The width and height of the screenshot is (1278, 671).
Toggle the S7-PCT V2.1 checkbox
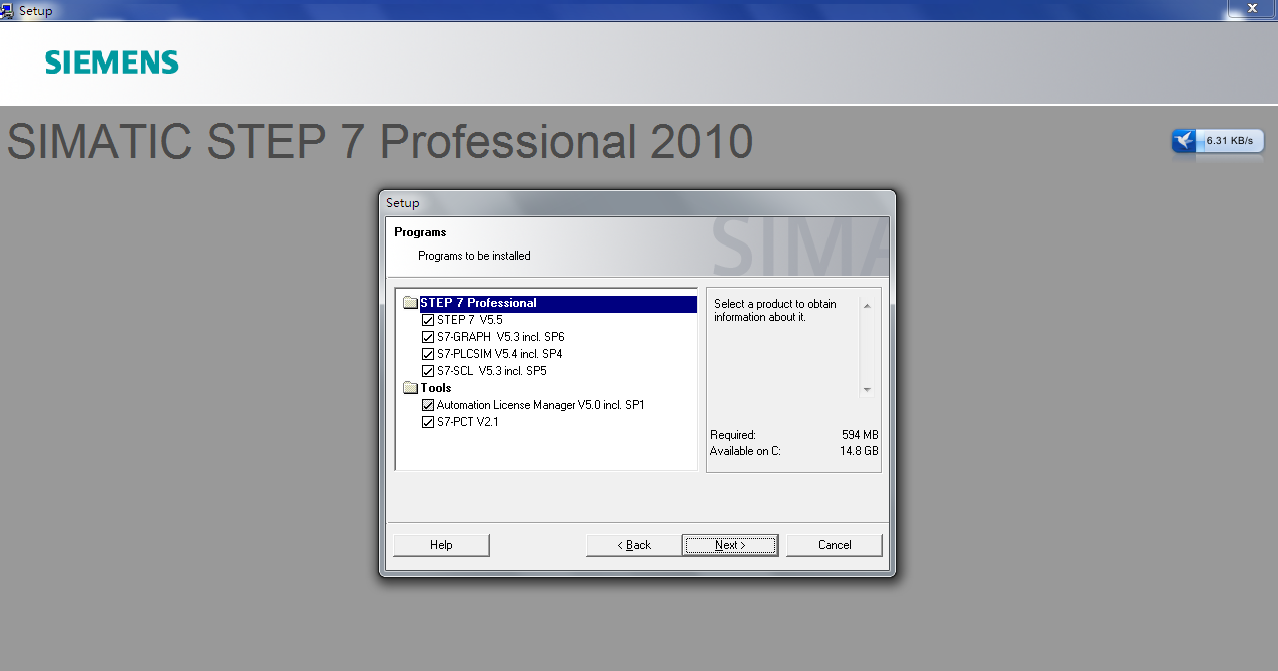[428, 422]
